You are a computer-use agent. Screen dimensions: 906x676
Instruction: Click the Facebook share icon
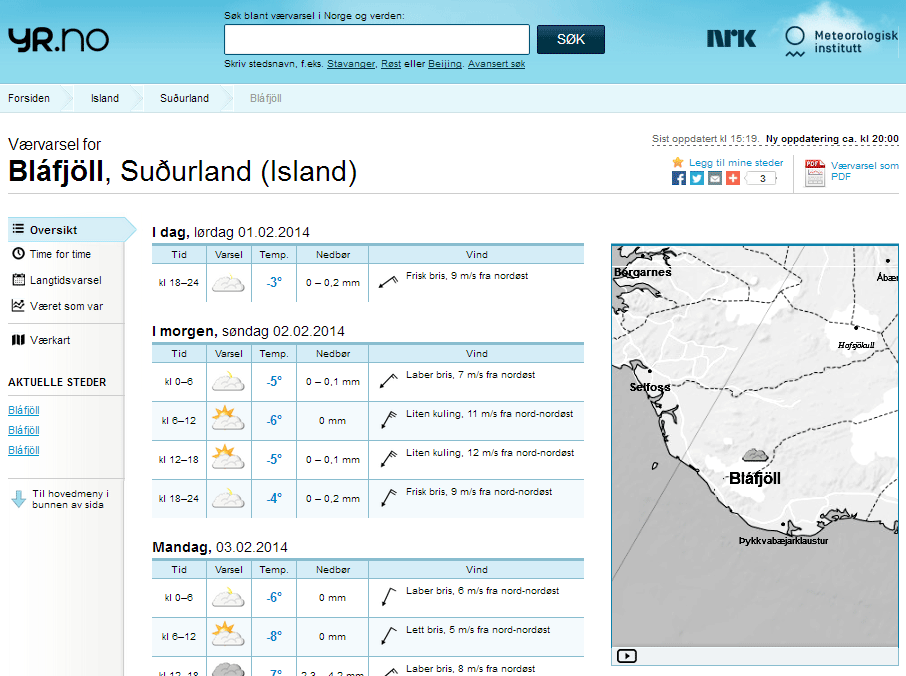tap(679, 178)
